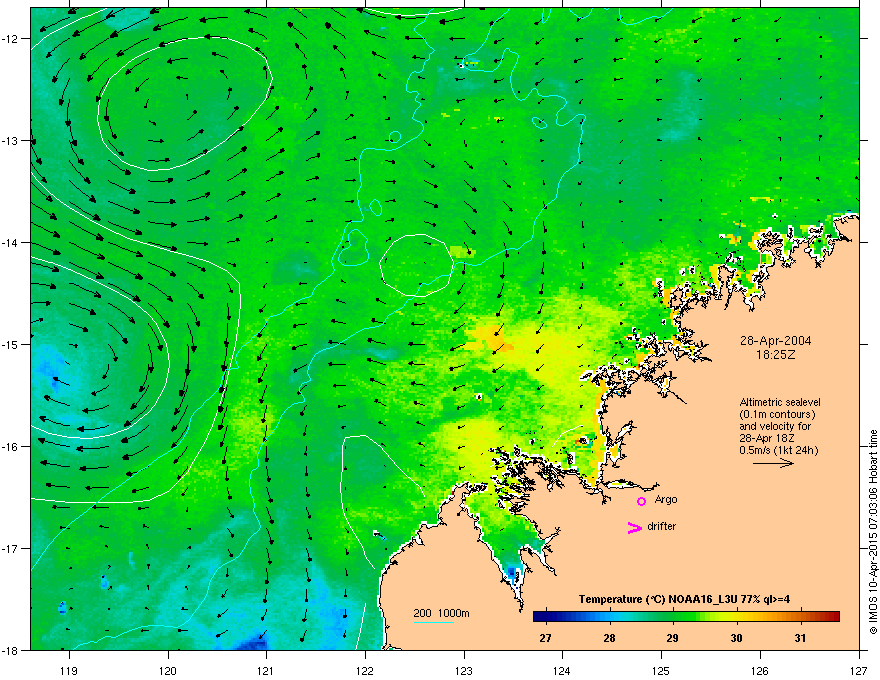The image size is (880, 680).
Task: Click the 'Altimetric sealevel' legend text
Action: pos(780,402)
